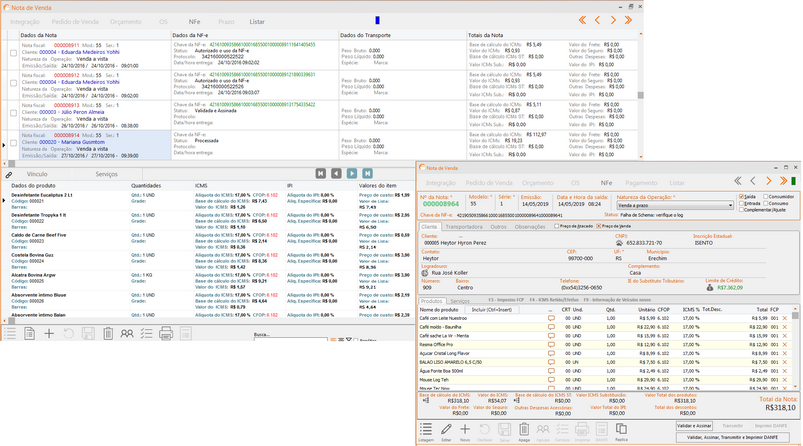Open comment icon on Resma Office Pro row
This screenshot has width=803, height=446.
[551, 345]
